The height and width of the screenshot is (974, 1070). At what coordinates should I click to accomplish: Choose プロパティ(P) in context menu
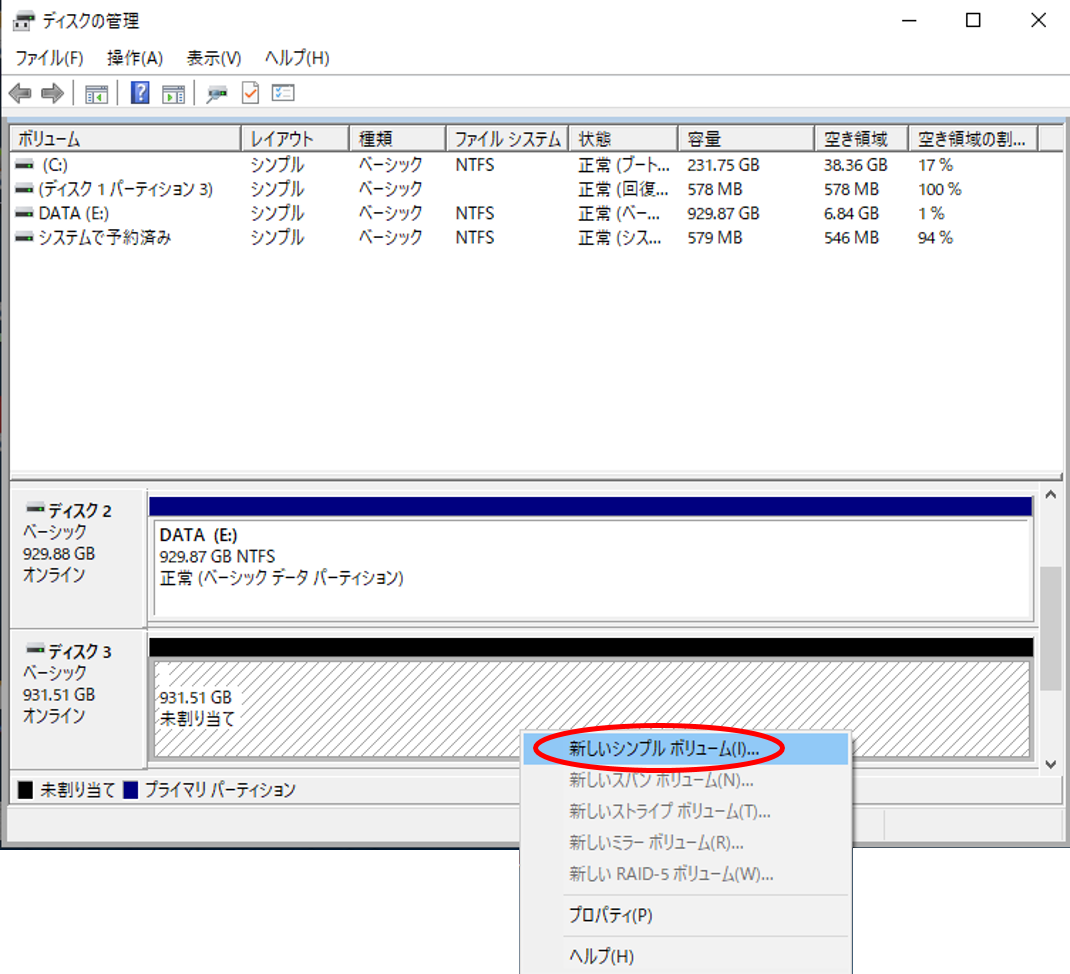(686, 915)
